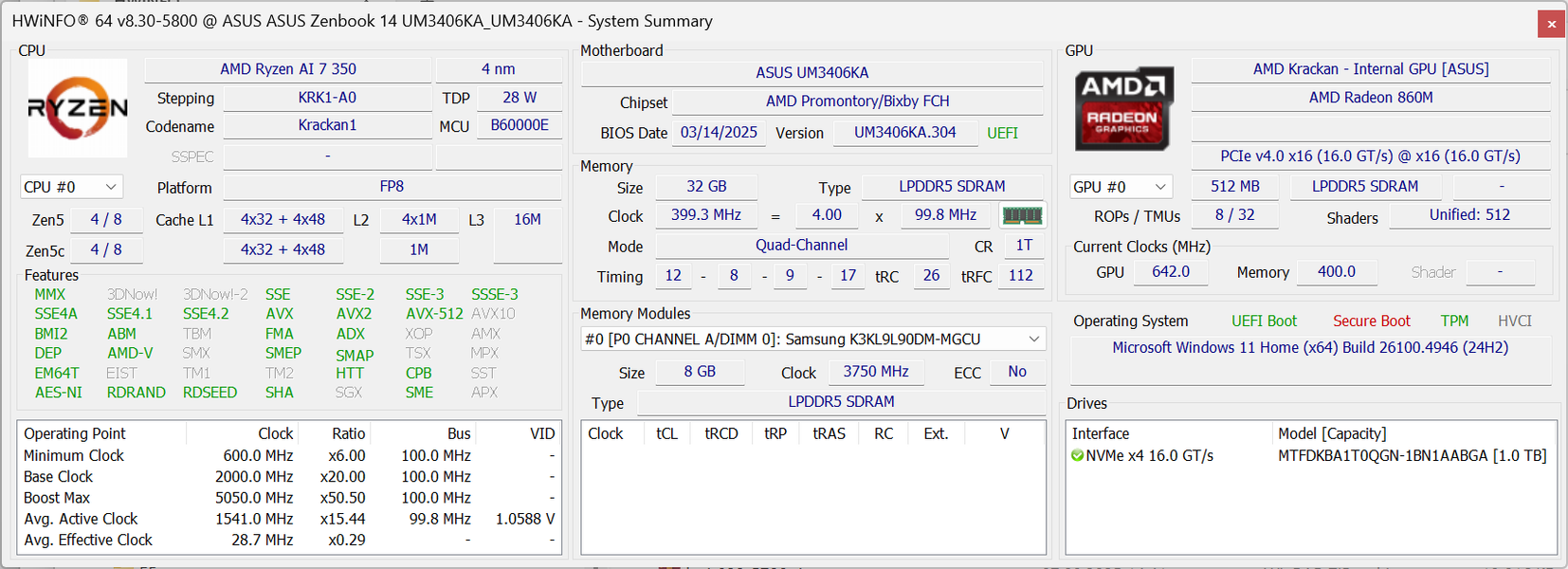Click the AMD Radeon 860M field
Image resolution: width=1568 pixels, height=569 pixels.
1370,98
